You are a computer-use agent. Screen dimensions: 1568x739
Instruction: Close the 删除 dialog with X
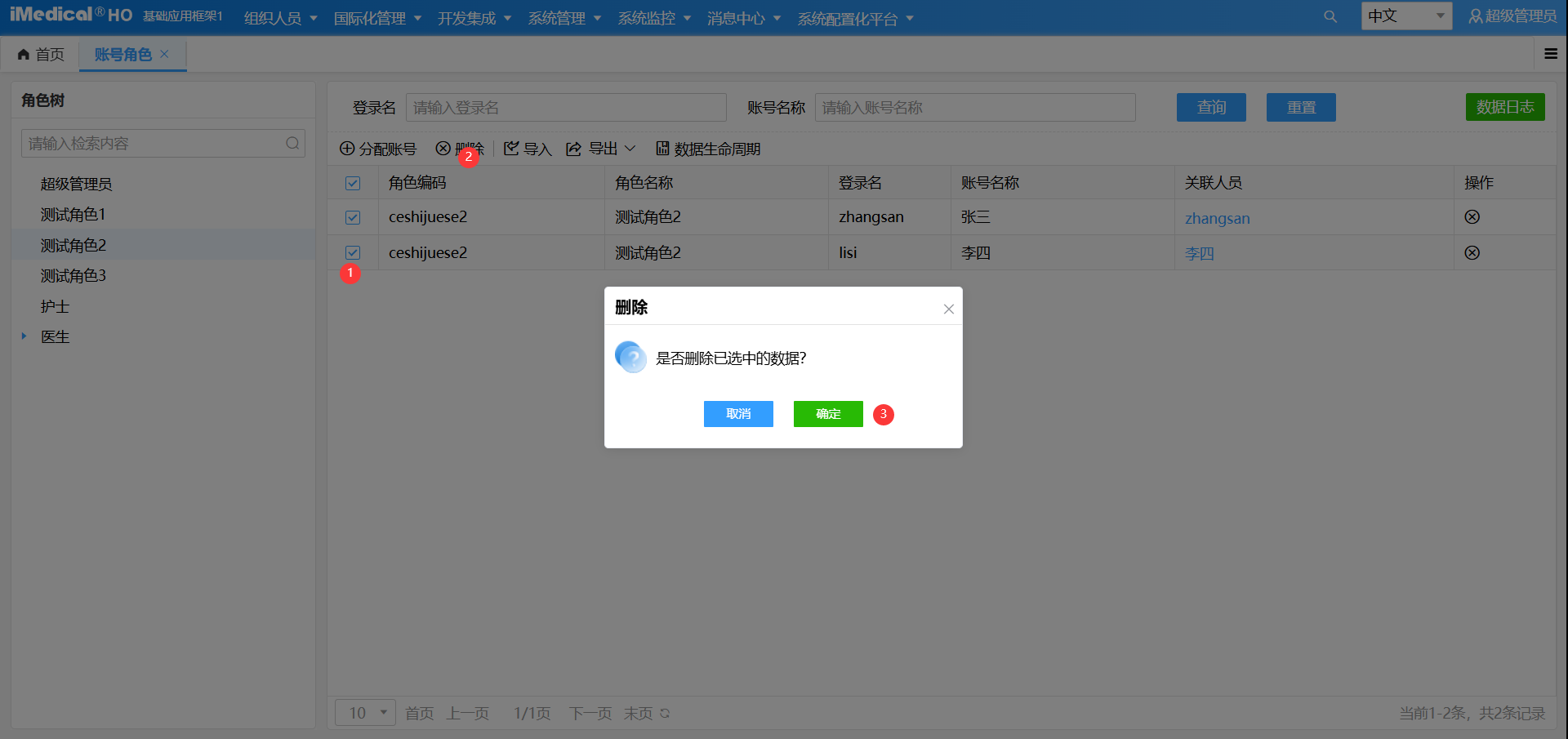click(x=948, y=309)
